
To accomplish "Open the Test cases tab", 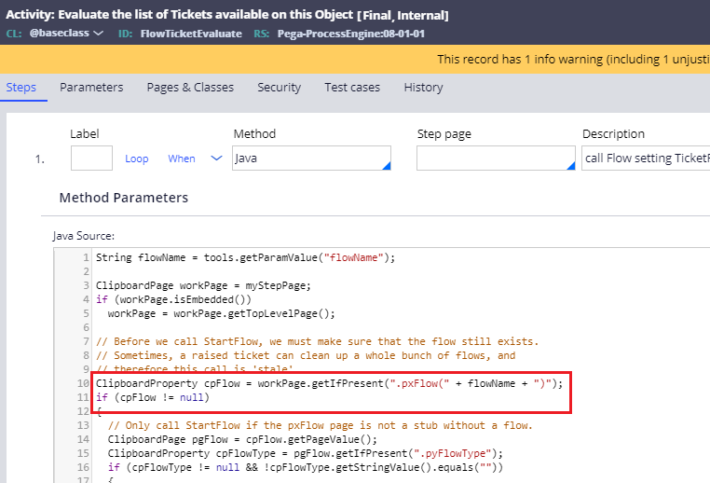I will 352,87.
